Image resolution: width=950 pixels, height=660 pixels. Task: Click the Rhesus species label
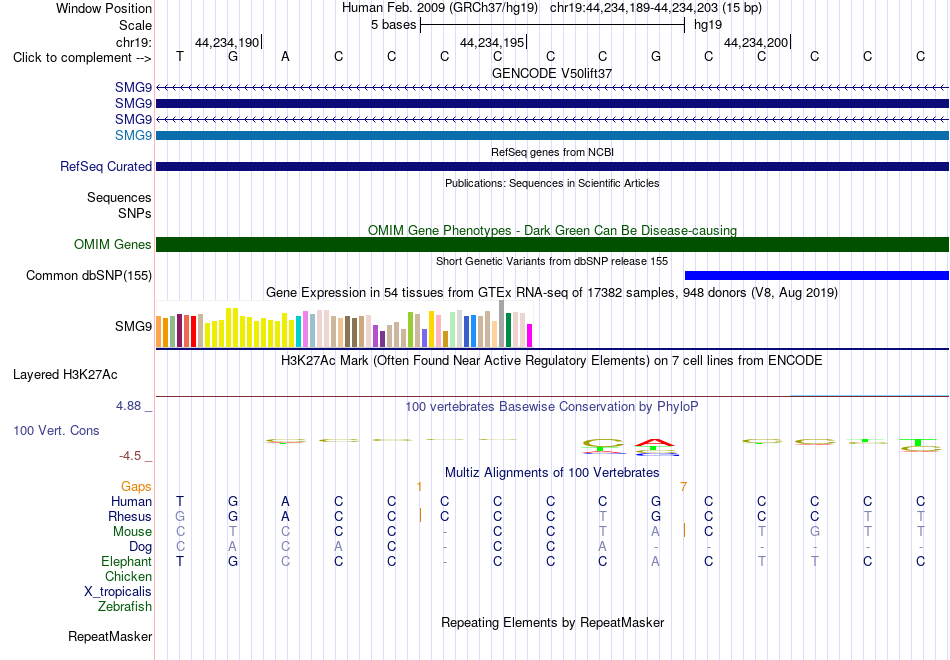pyautogui.click(x=130, y=516)
